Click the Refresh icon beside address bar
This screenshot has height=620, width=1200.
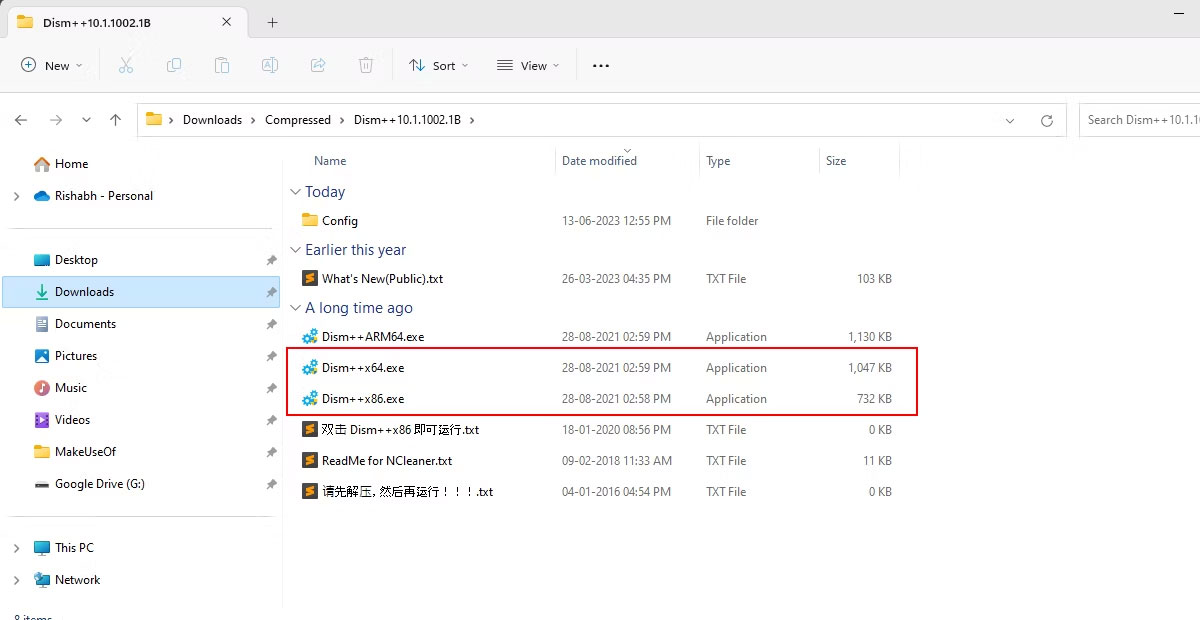1047,120
